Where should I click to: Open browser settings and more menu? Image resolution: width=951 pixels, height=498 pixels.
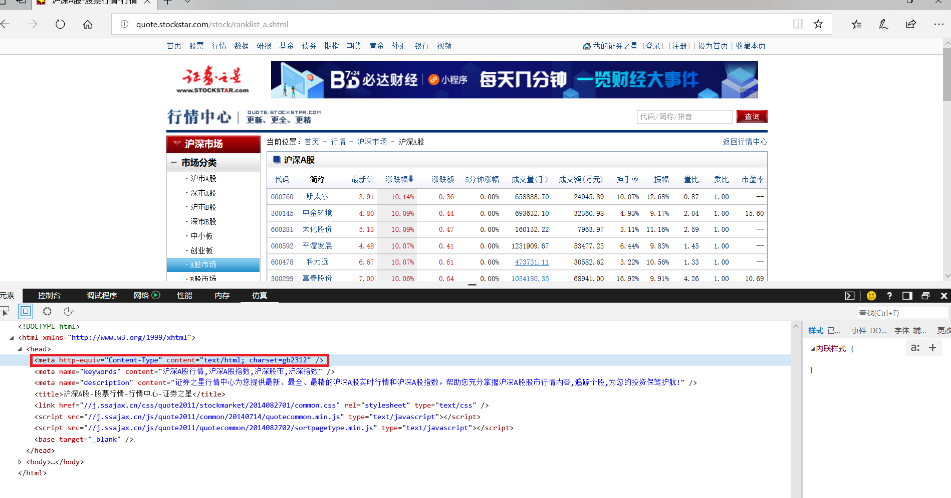coord(938,24)
